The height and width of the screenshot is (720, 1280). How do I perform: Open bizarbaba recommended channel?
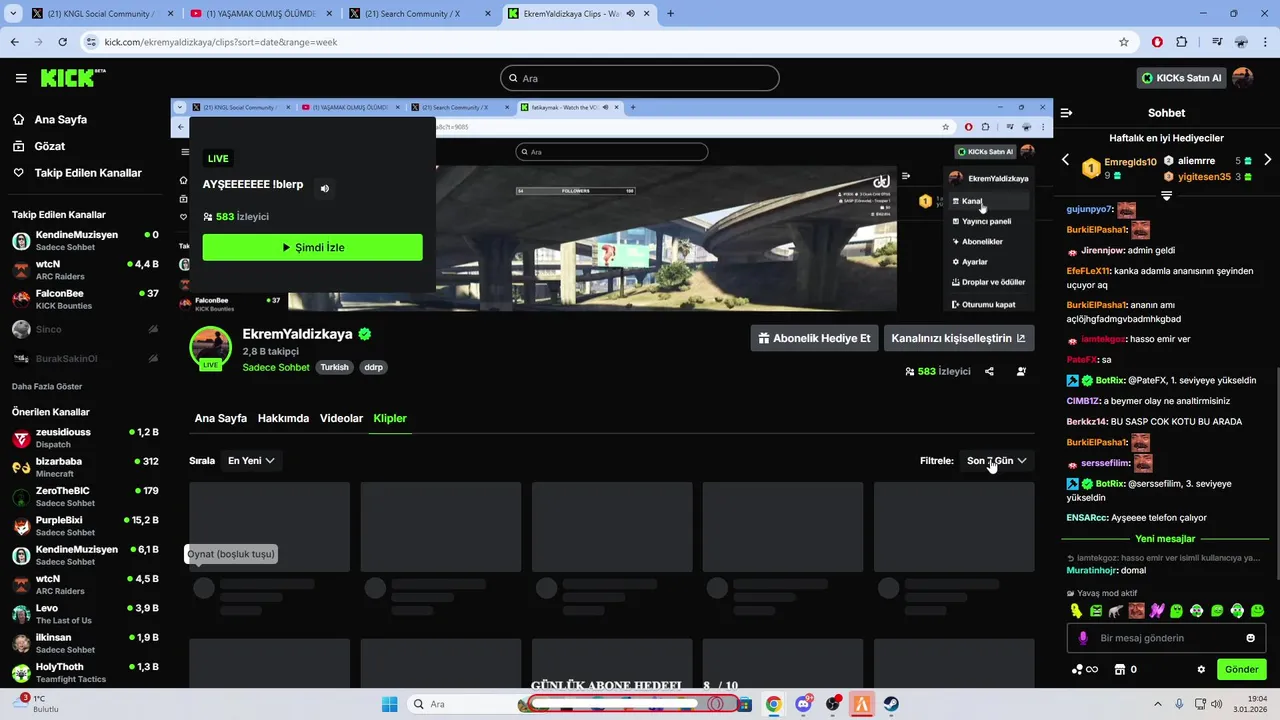85,467
